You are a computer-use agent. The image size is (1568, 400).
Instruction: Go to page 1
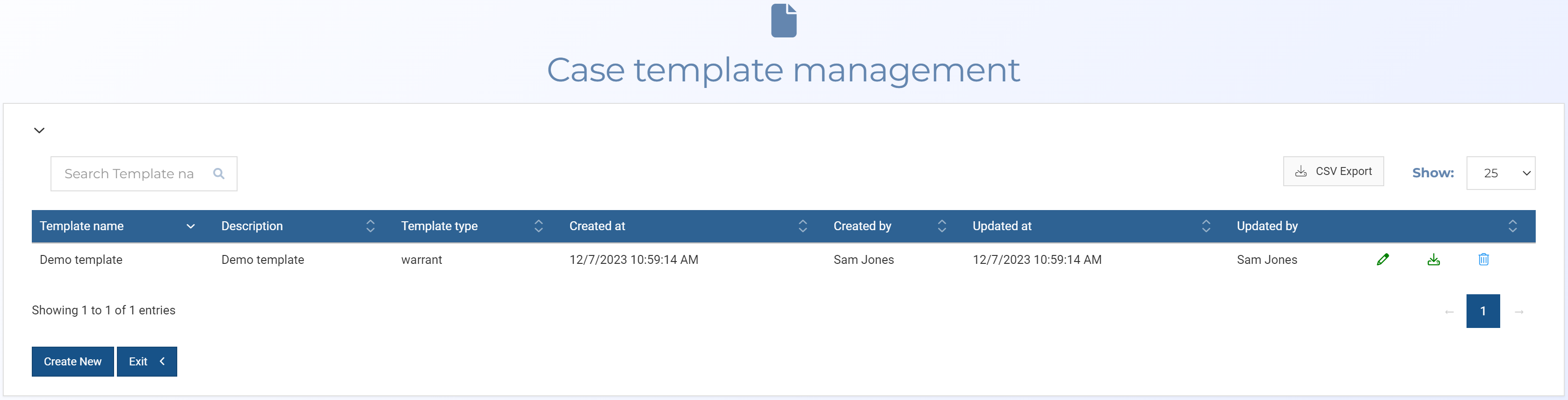pos(1483,311)
